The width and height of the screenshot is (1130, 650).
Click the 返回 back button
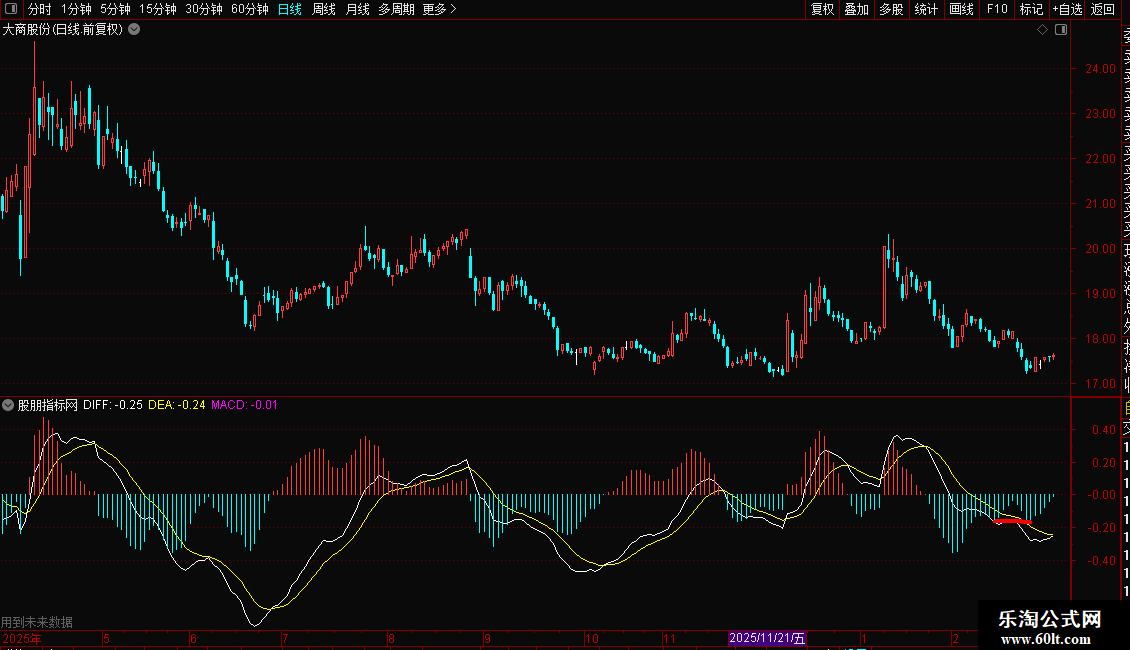click(1103, 9)
